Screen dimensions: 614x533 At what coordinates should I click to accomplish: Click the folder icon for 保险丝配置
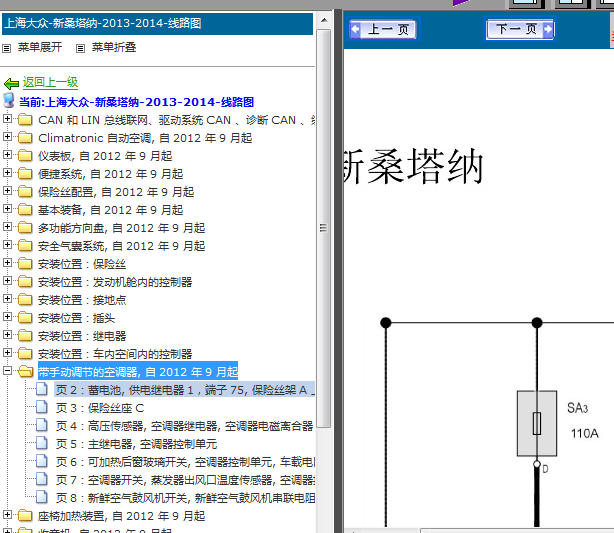click(25, 192)
